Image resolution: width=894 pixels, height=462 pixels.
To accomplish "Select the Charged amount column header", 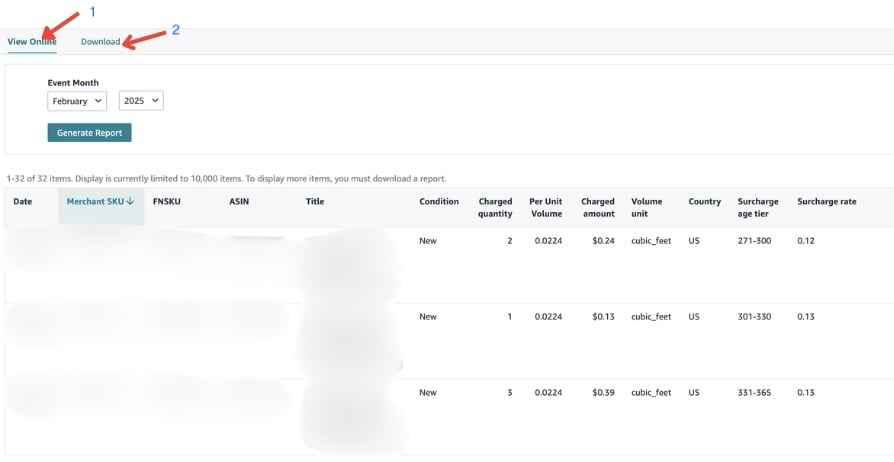I will (598, 207).
